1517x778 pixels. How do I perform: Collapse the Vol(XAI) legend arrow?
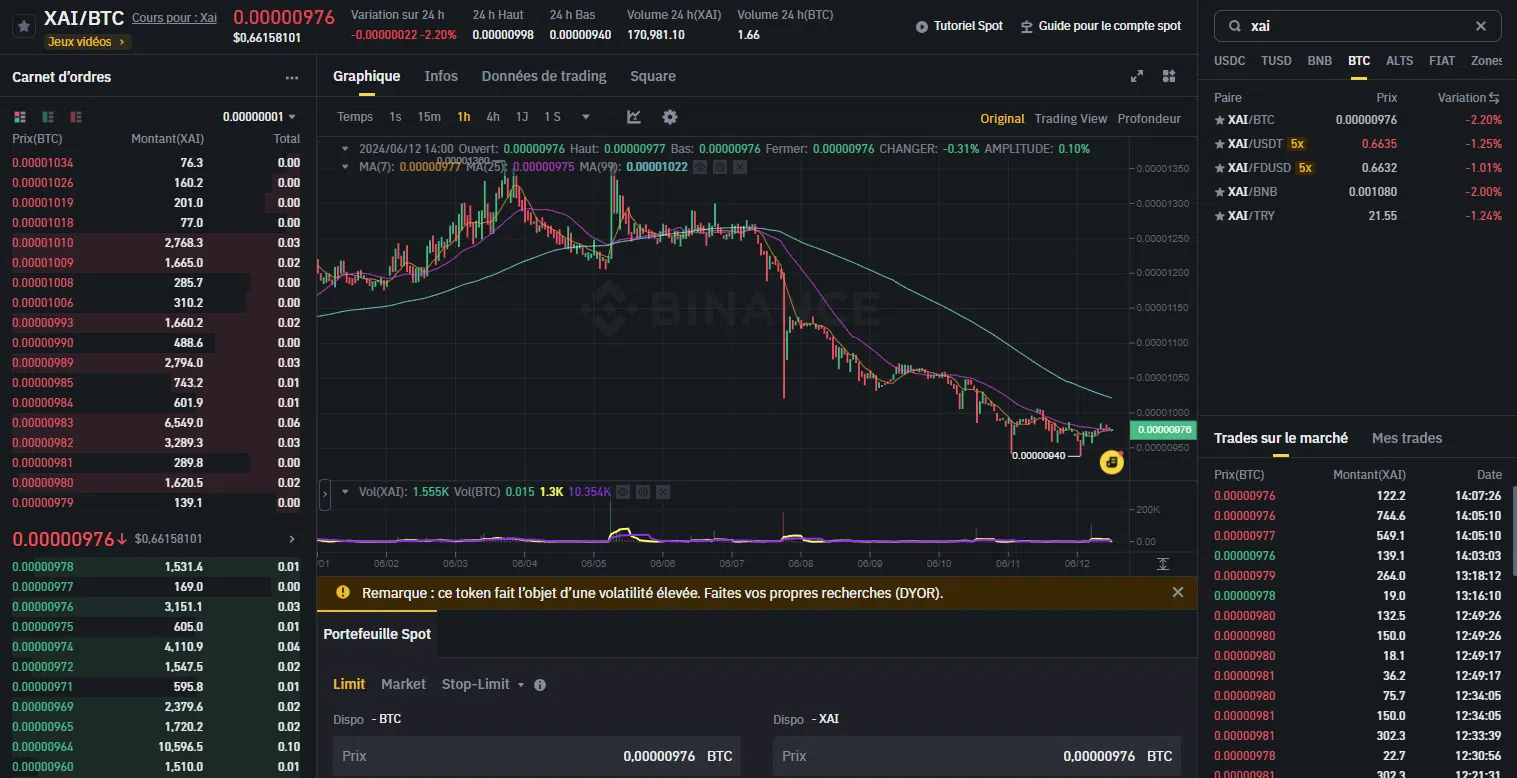[x=345, y=492]
